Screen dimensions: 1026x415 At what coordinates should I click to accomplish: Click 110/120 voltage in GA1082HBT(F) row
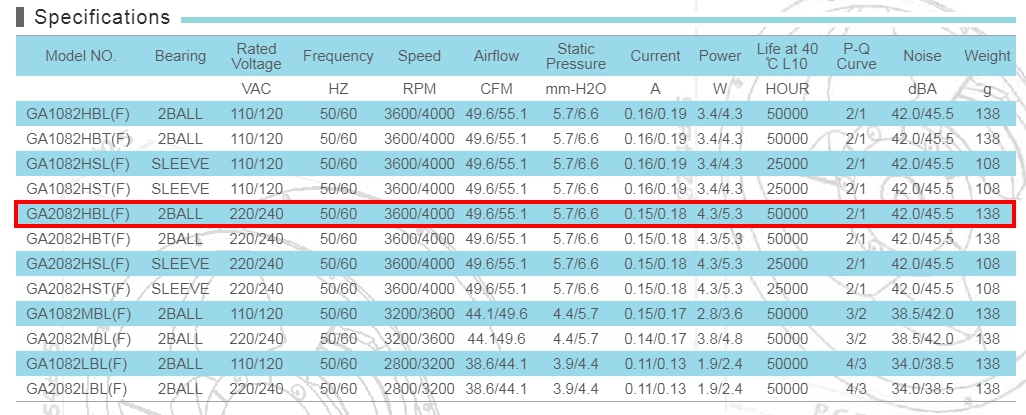point(256,139)
